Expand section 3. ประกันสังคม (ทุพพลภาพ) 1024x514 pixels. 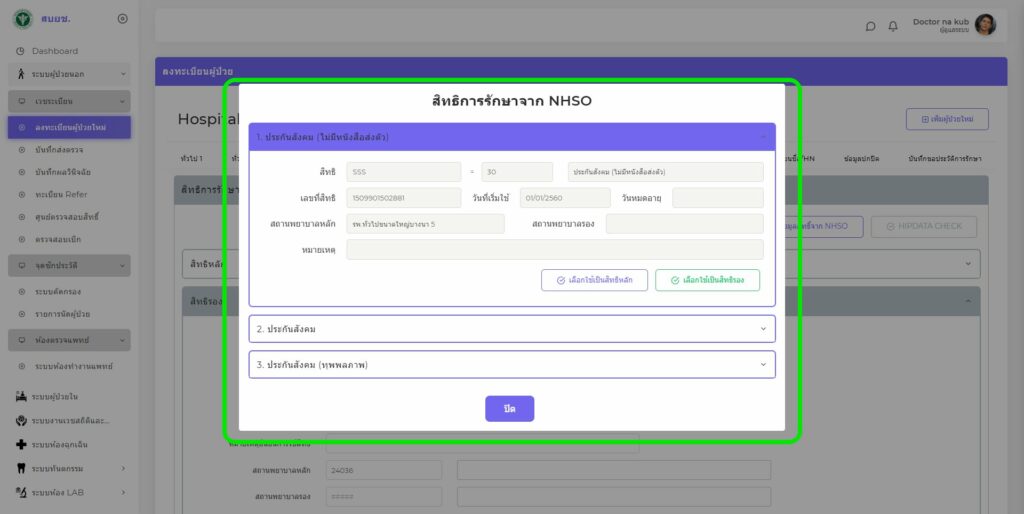coord(511,365)
